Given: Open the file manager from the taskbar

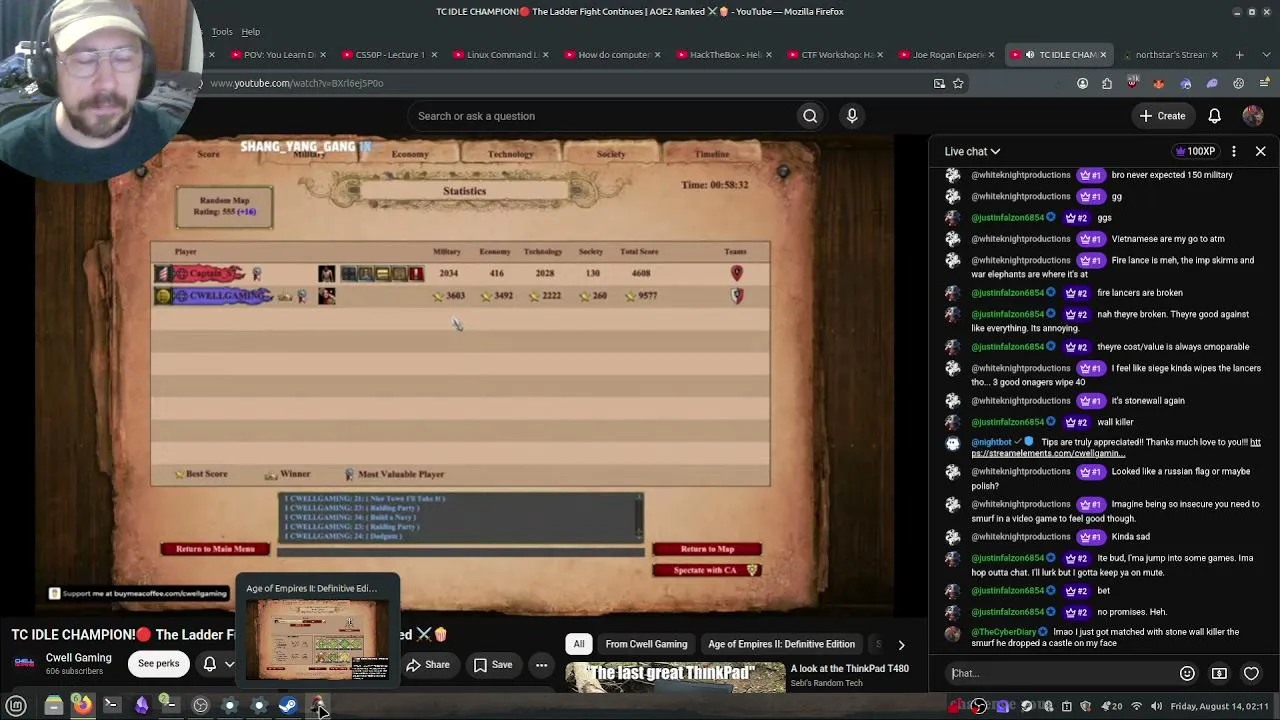Looking at the screenshot, I should pos(54,706).
